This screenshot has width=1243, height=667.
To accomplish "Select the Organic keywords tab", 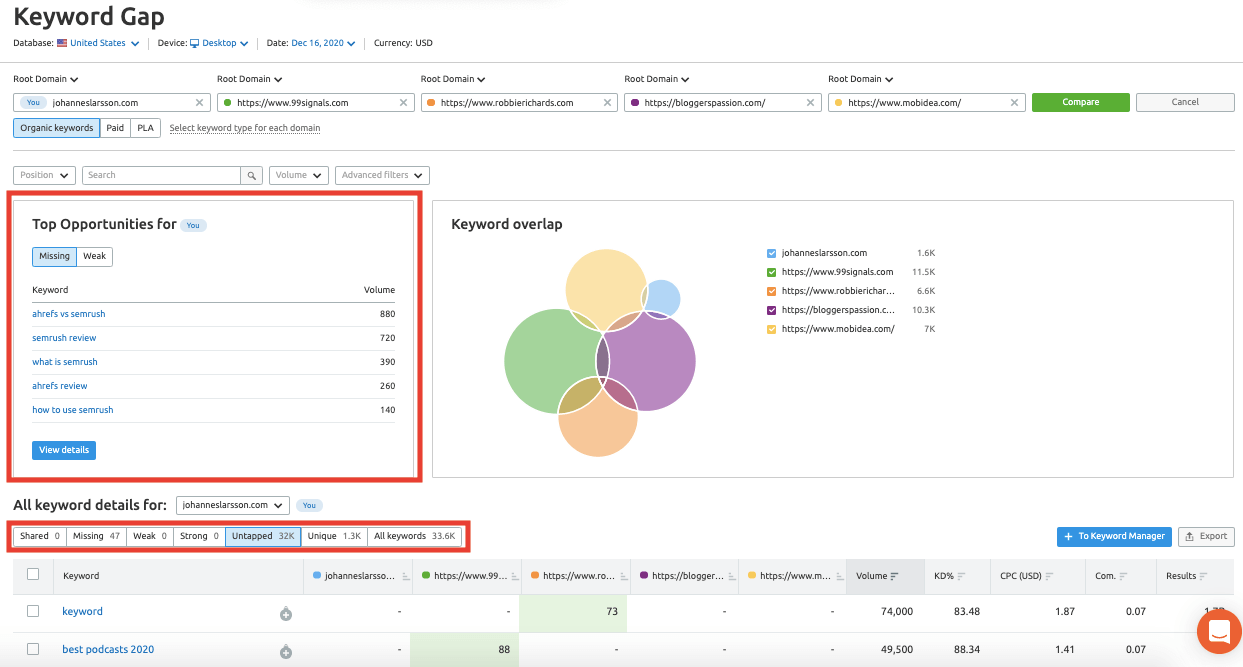I will 57,128.
